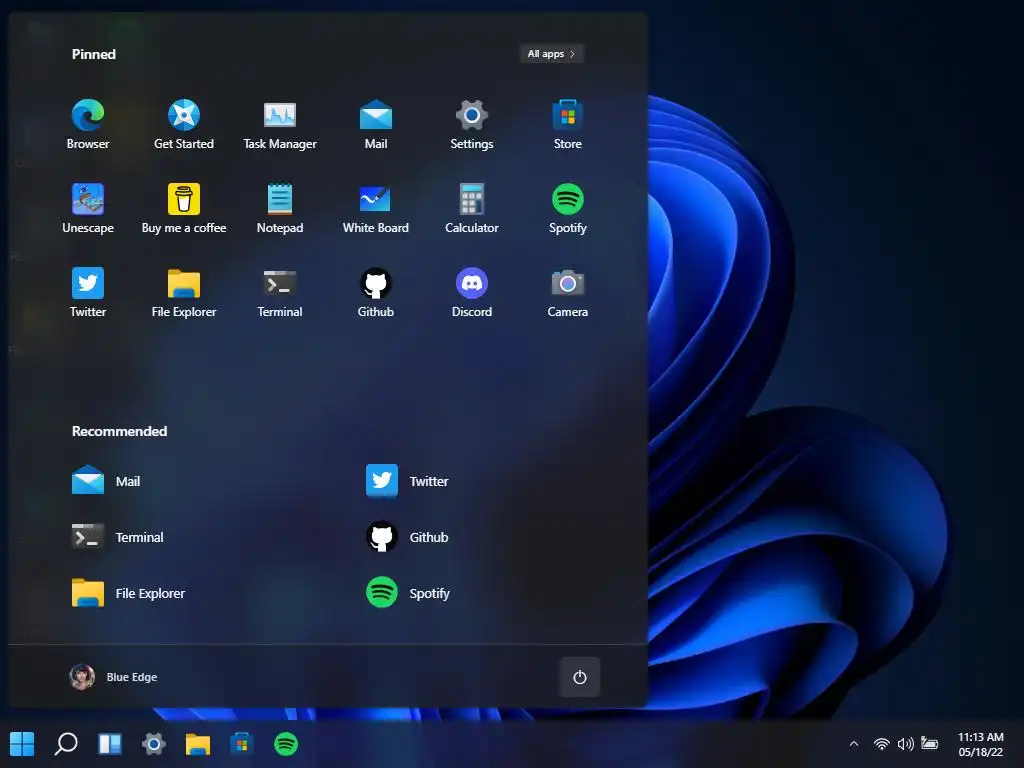Open Microsoft Store on the taskbar

tap(241, 744)
